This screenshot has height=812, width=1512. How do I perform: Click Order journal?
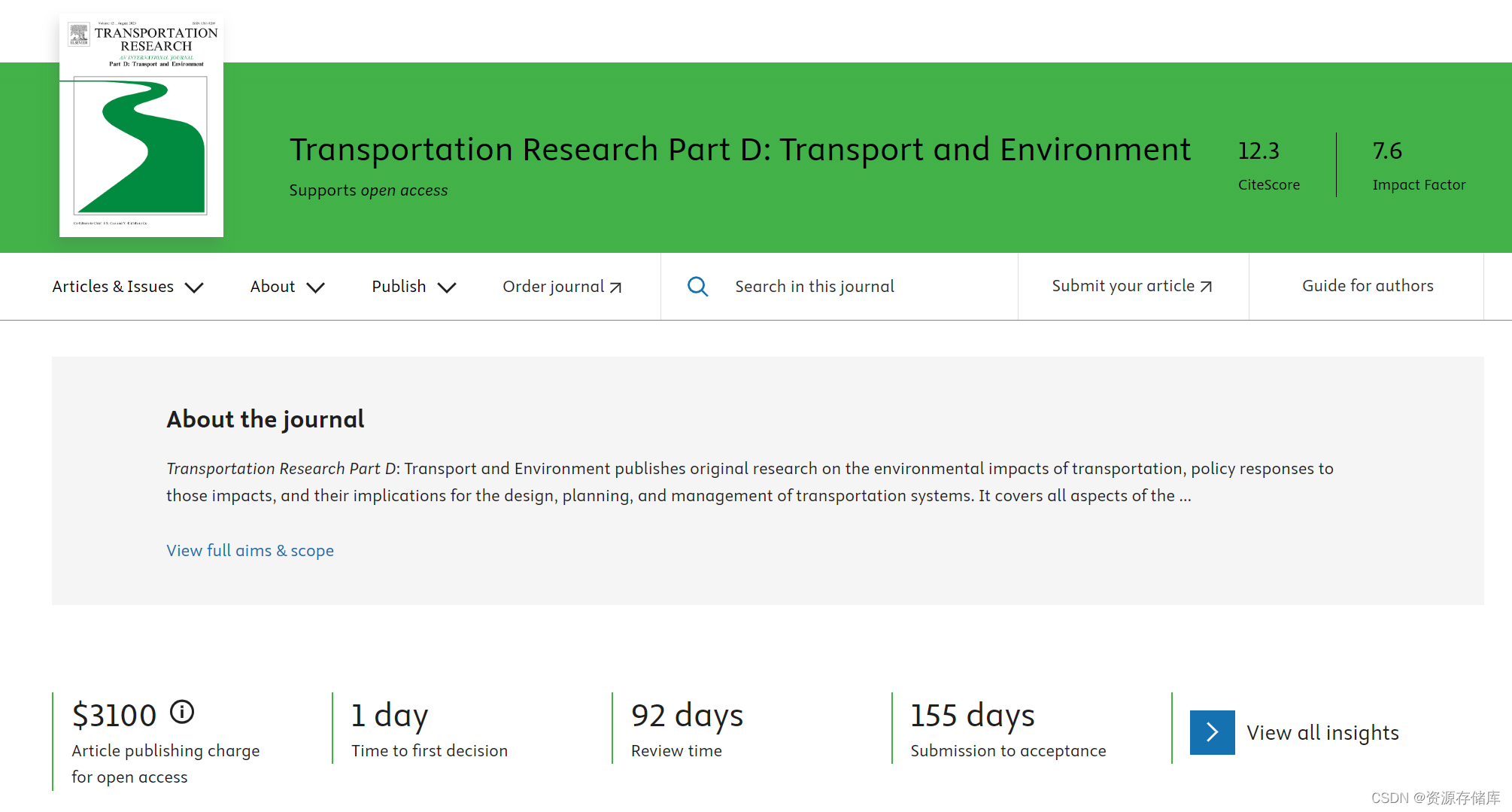[553, 286]
